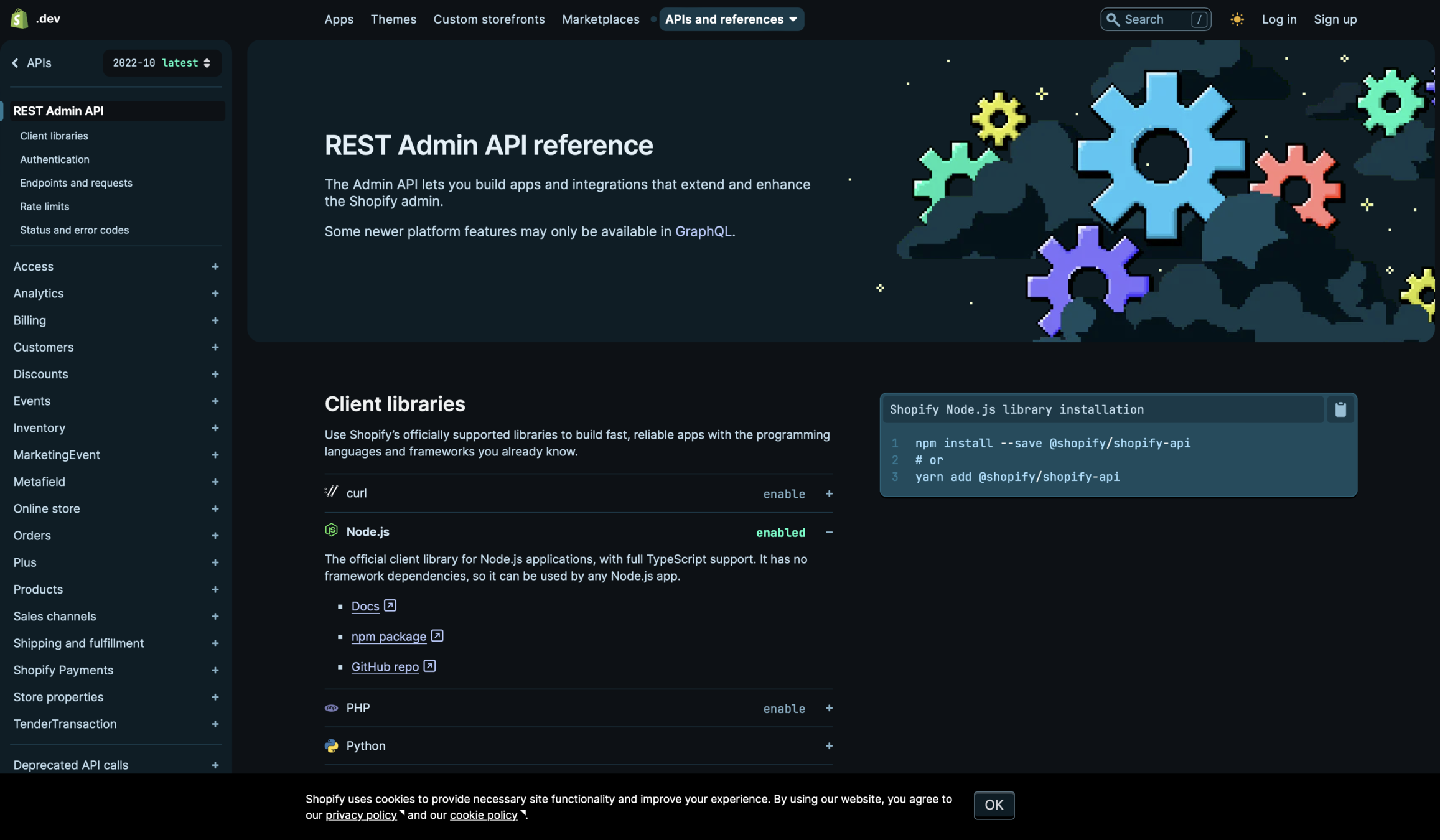Open the 2022-10 latest version dropdown

click(162, 63)
